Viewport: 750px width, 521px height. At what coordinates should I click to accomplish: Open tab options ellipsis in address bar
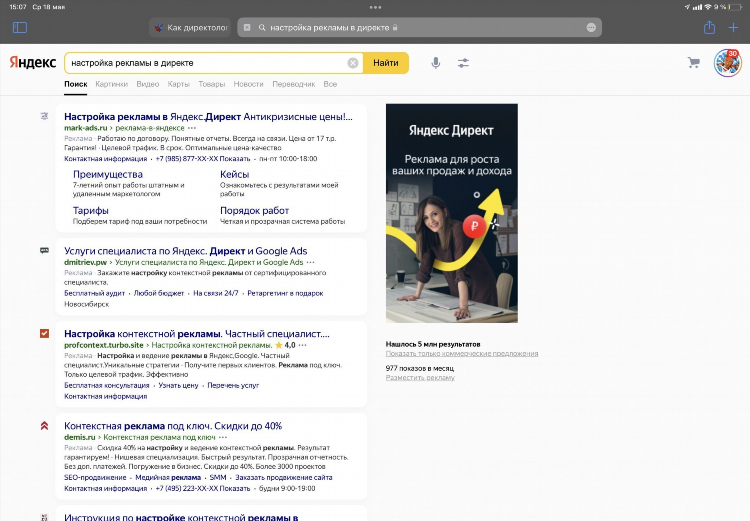pyautogui.click(x=591, y=28)
